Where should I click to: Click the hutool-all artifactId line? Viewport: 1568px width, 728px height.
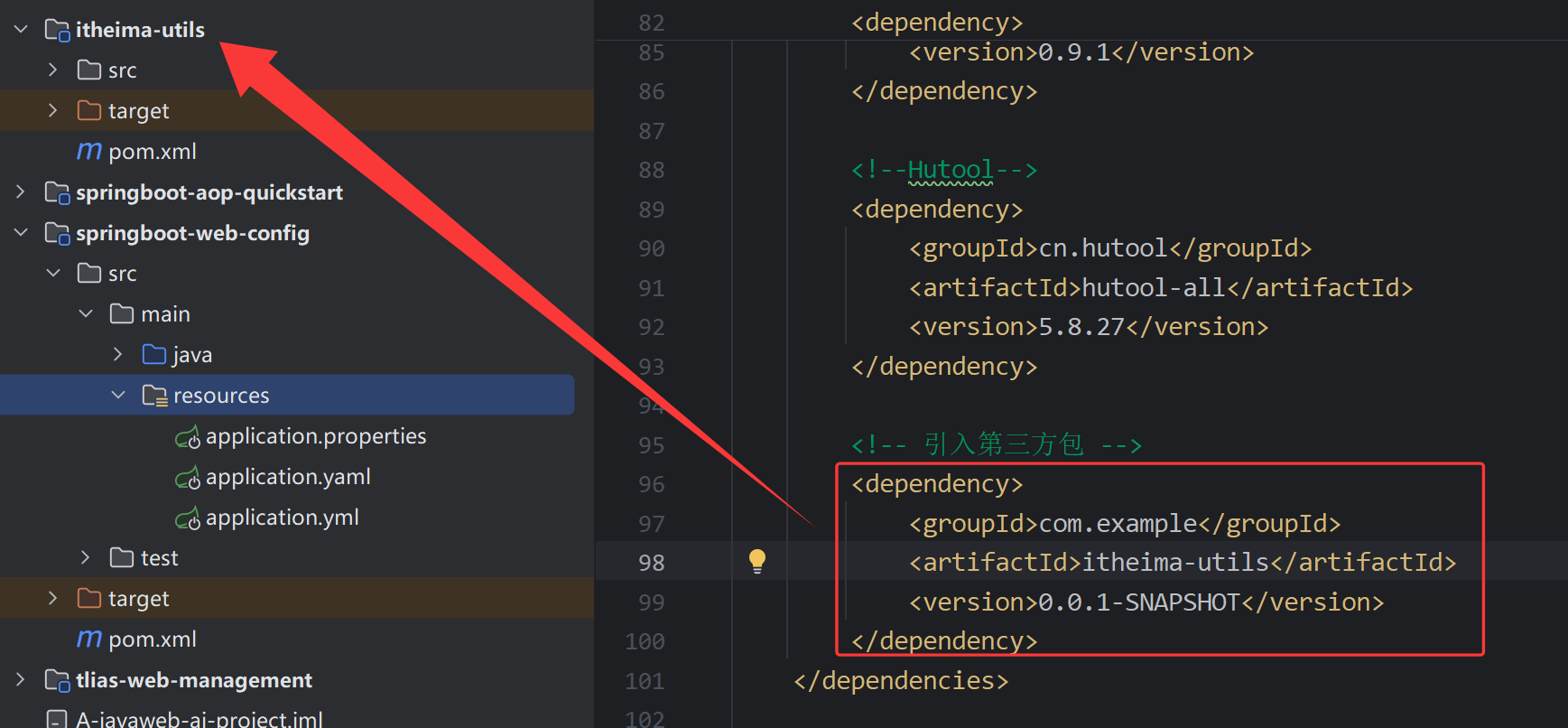click(1161, 287)
